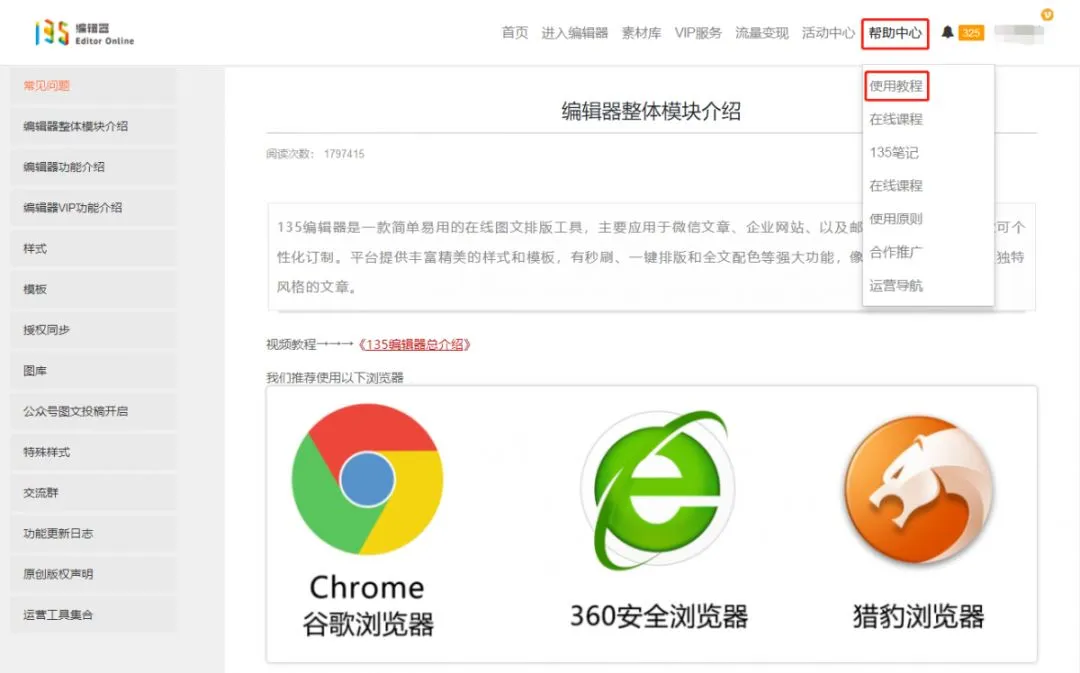1080x673 pixels.
Task: Open 公众号图文投稿开启 in the sidebar
Action: [x=92, y=411]
